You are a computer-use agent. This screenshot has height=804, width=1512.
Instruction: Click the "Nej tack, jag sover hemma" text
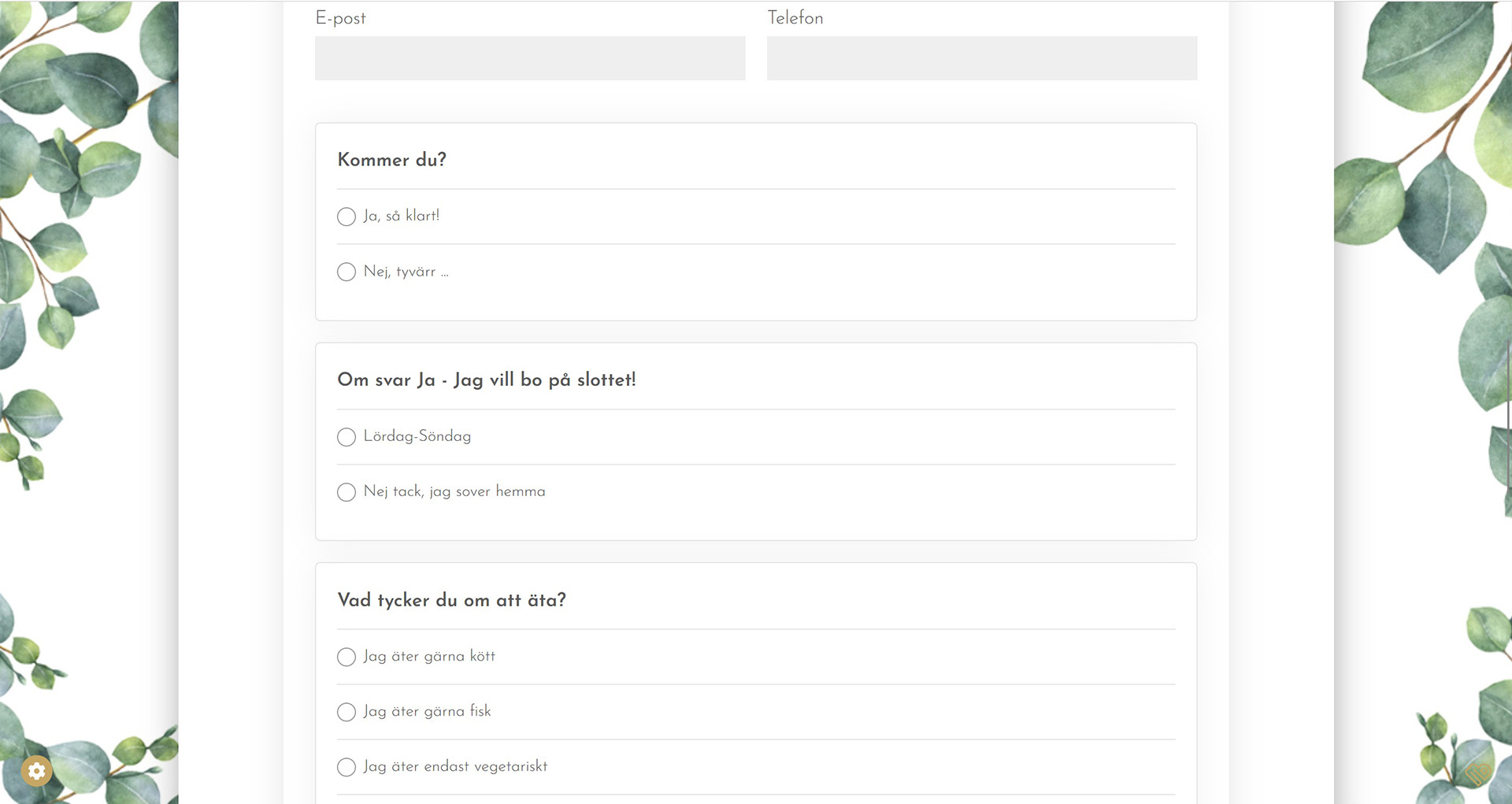[454, 491]
